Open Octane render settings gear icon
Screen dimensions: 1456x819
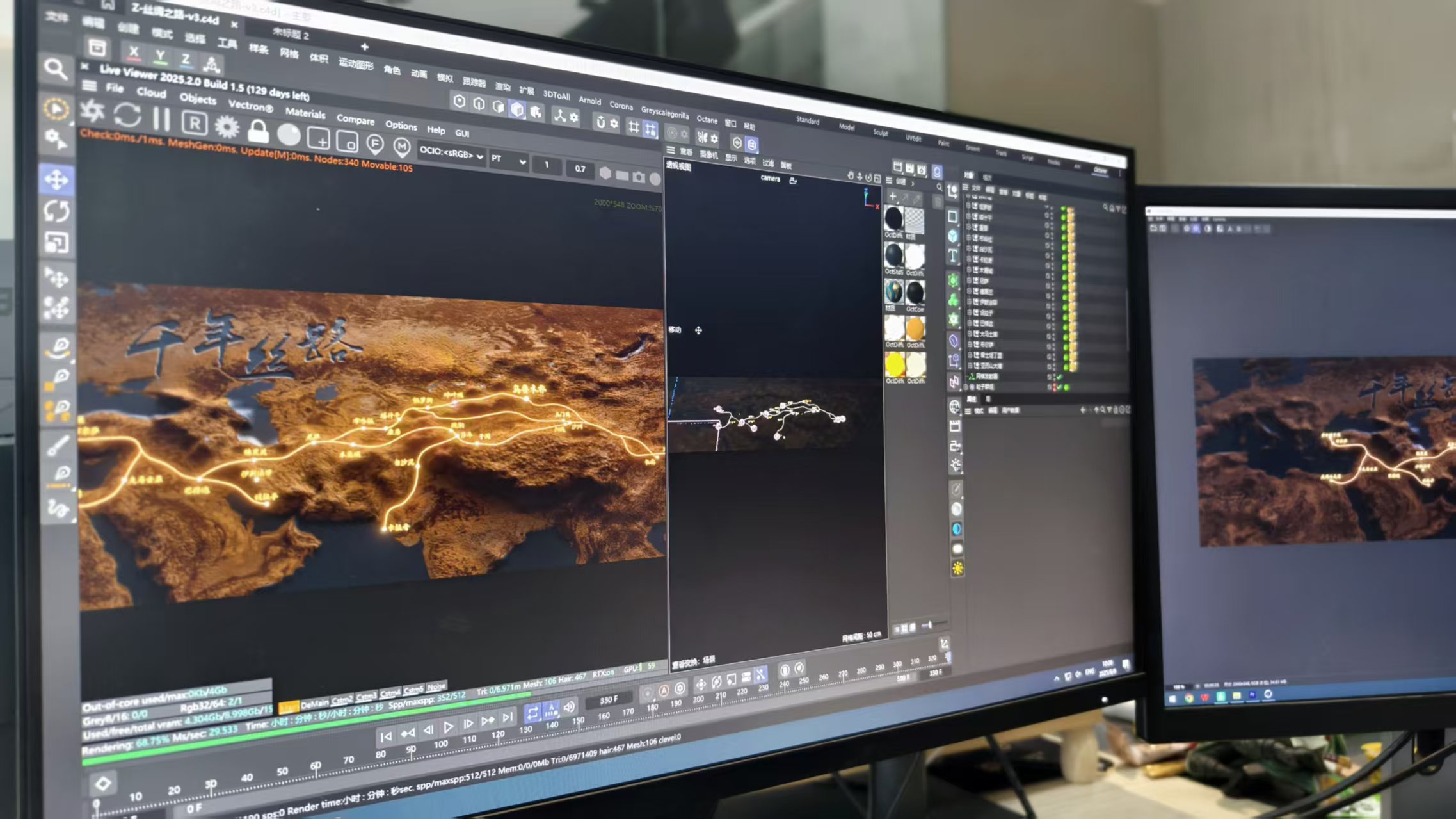click(227, 127)
